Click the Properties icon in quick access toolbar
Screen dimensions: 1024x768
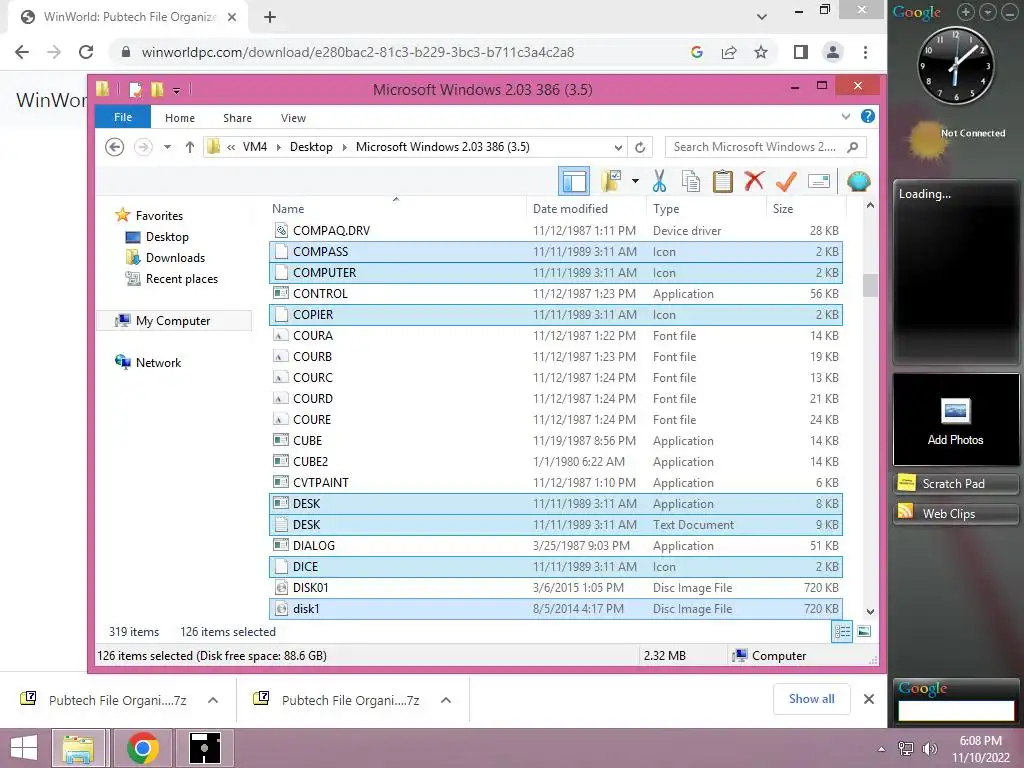[x=136, y=89]
